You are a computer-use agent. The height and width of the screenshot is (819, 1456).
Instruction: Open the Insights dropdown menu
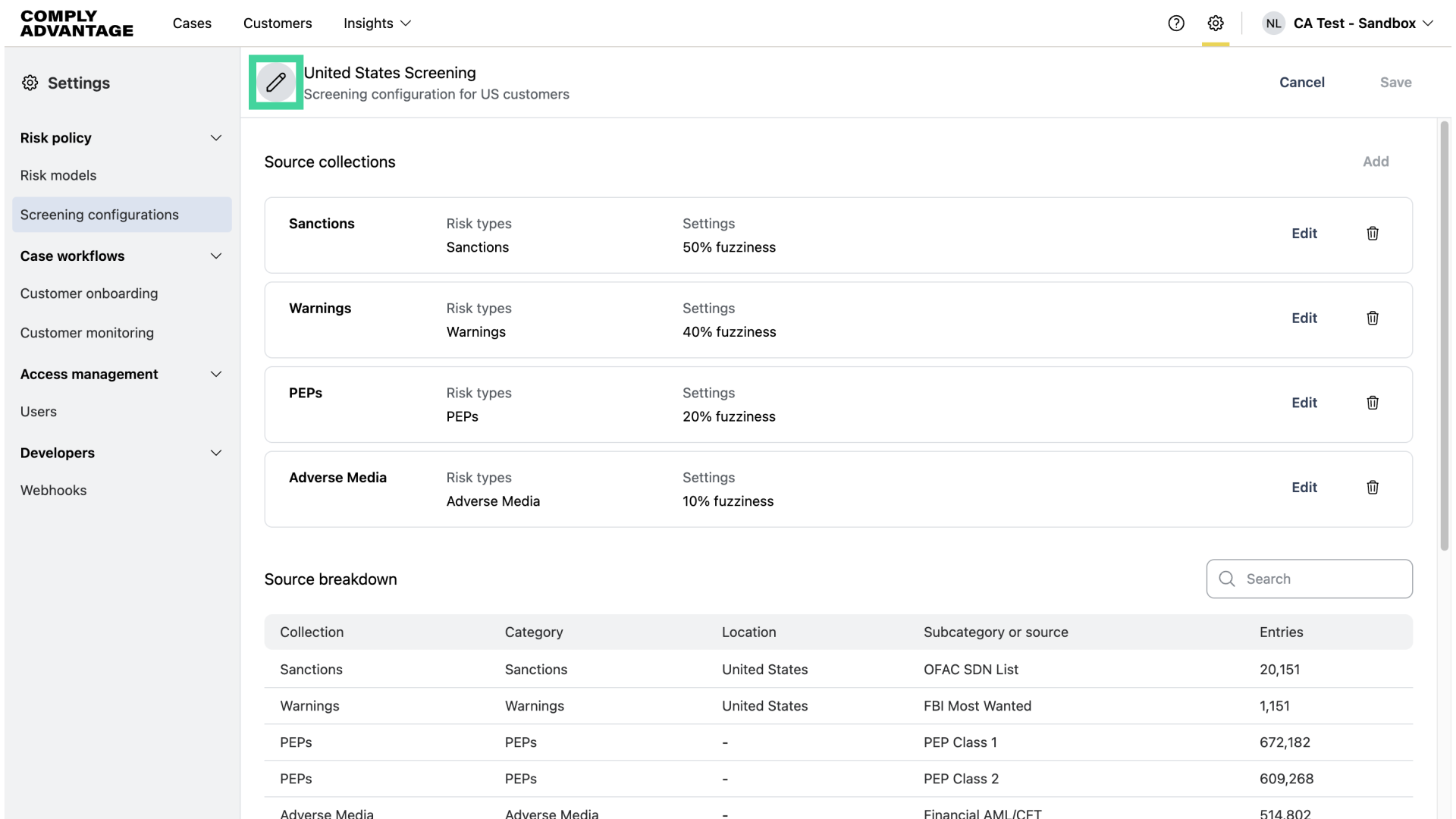377,24
